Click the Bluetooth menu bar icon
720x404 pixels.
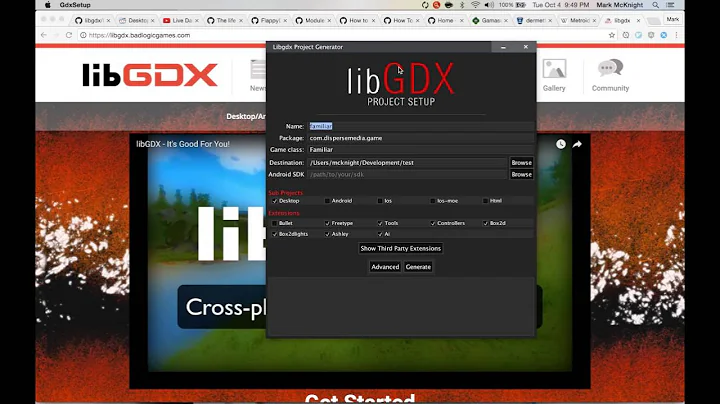(462, 5)
